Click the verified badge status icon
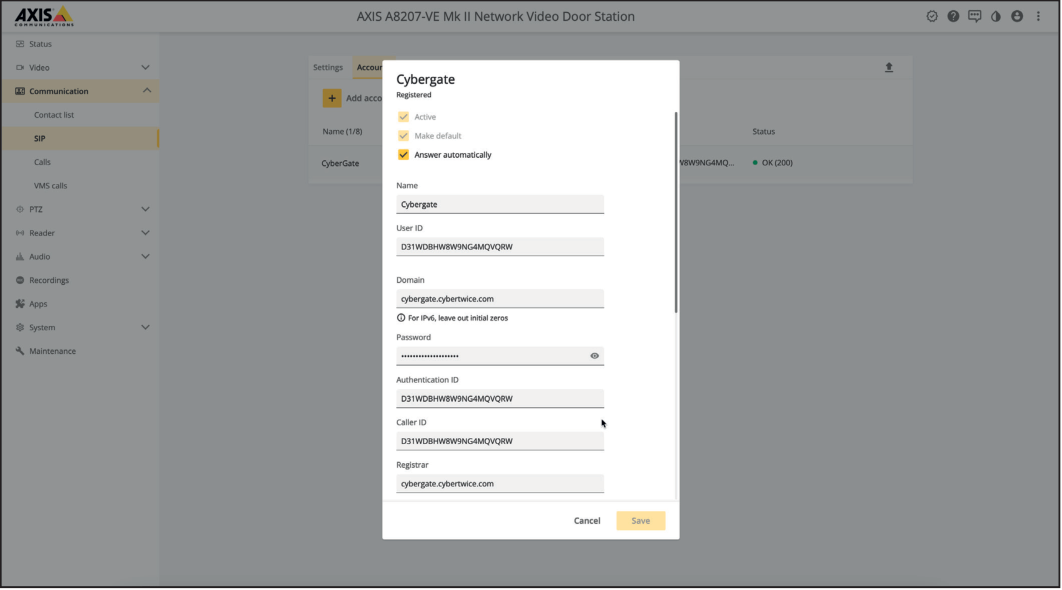1062x590 pixels. coord(931,17)
